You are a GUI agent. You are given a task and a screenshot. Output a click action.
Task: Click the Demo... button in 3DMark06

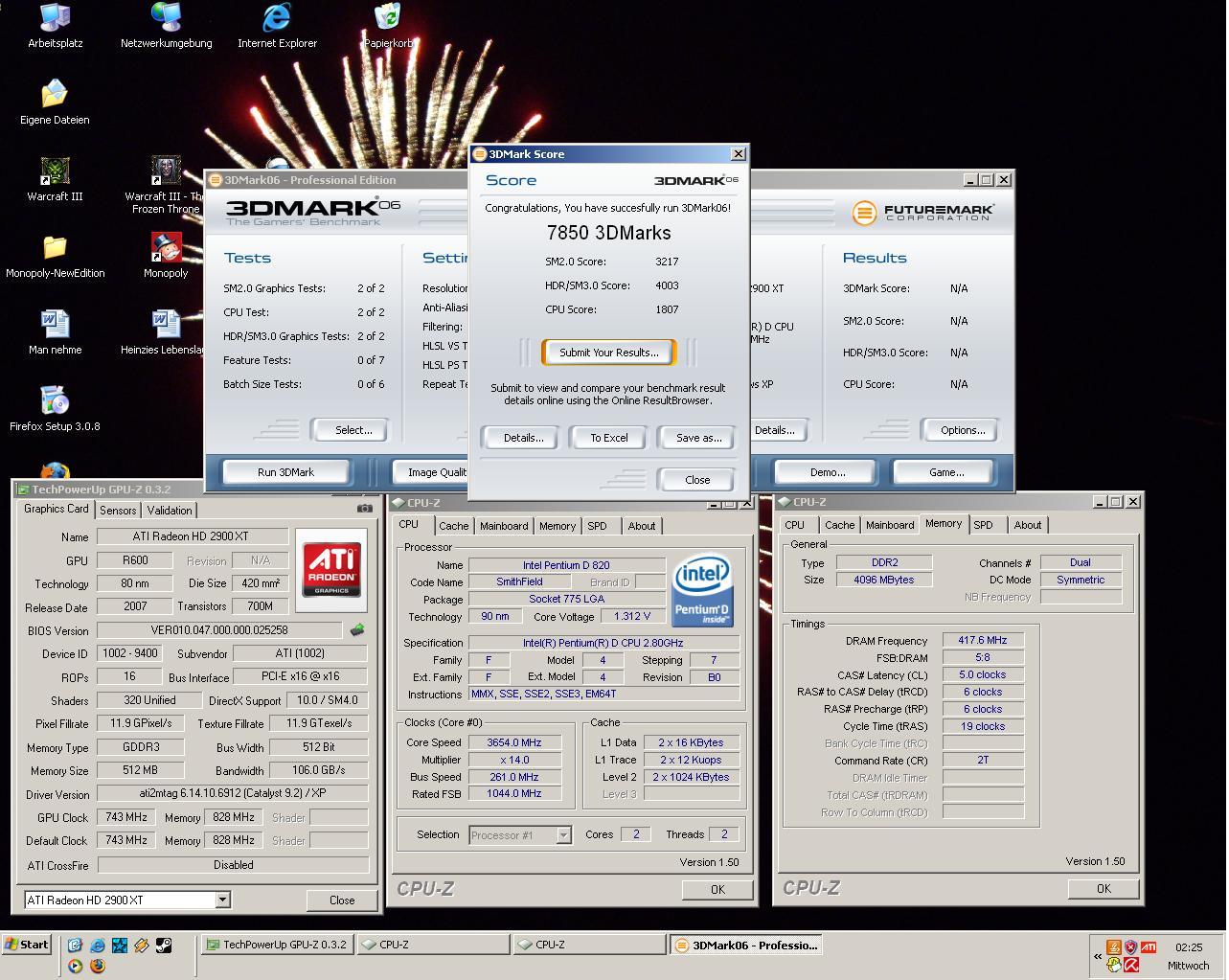[x=828, y=472]
